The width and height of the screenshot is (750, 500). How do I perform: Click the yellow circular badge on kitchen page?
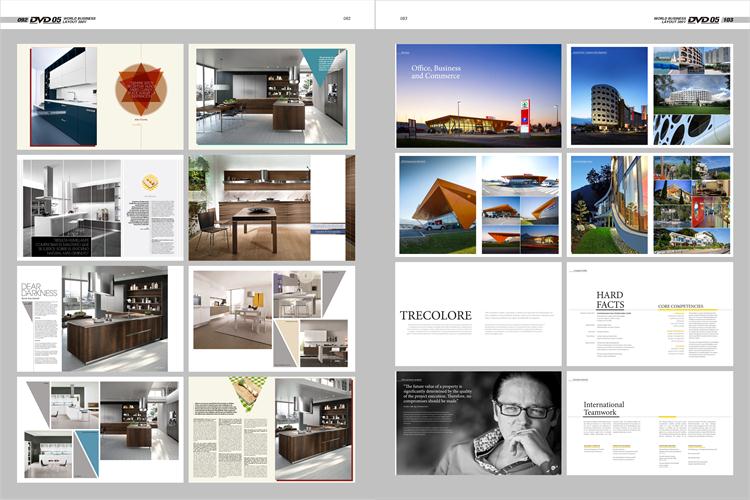pos(150,182)
